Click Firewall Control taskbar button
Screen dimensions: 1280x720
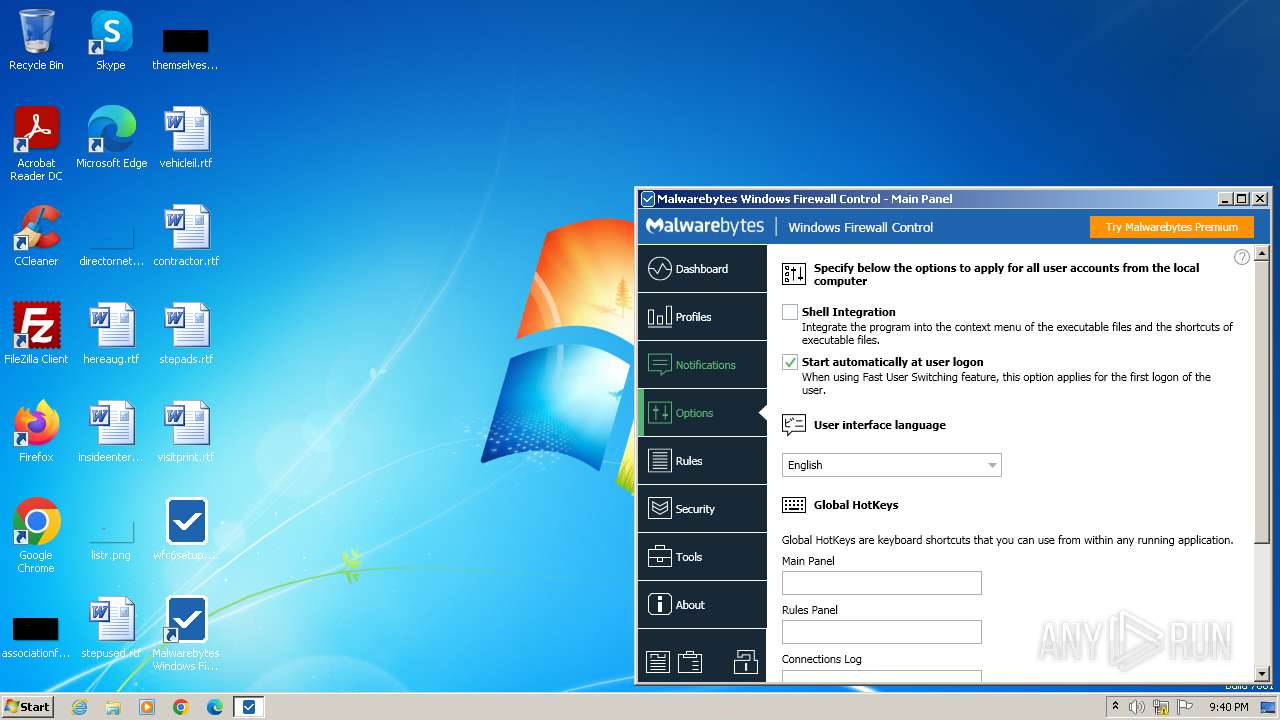(248, 707)
